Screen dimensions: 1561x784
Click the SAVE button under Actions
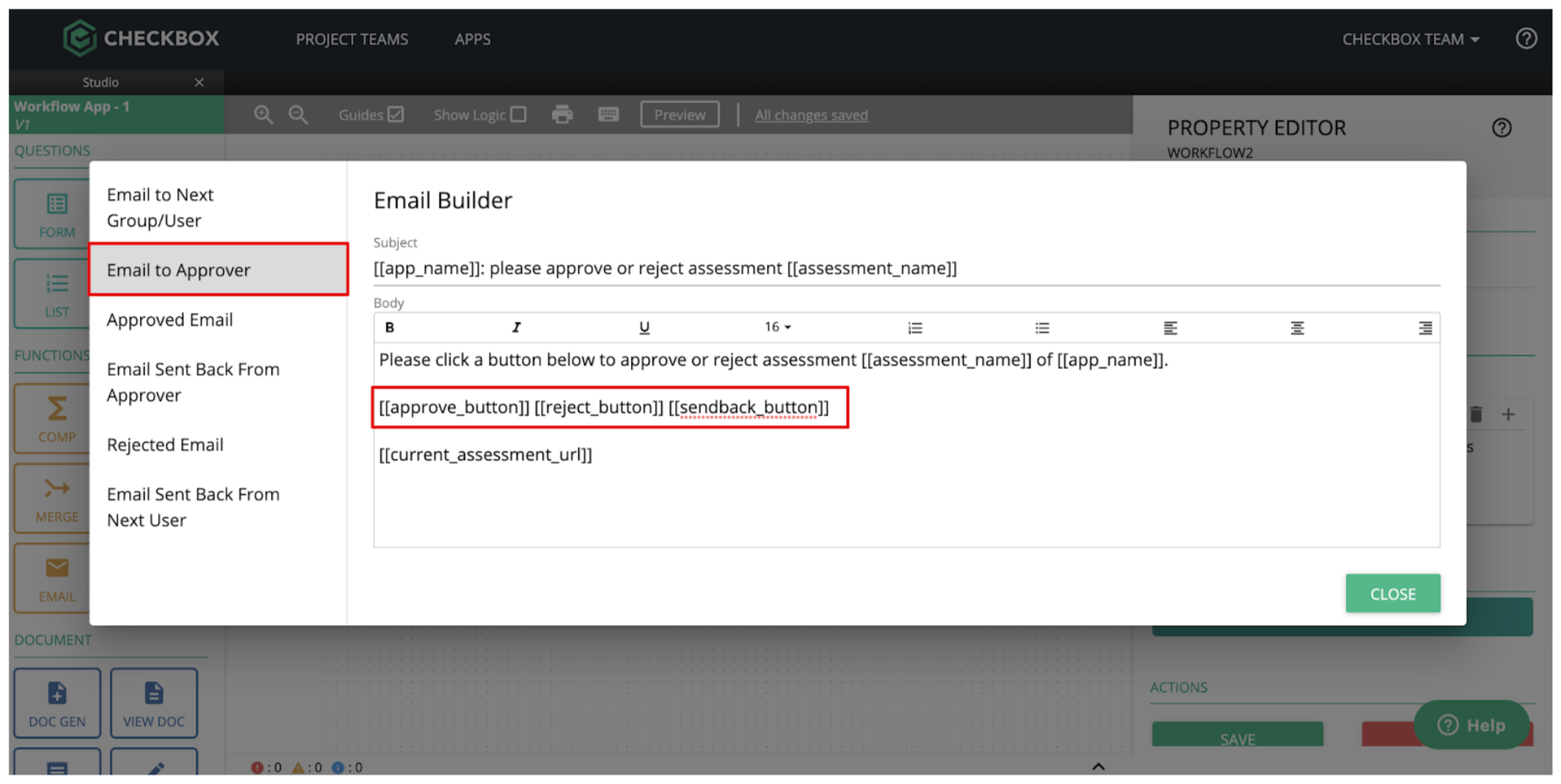click(1237, 735)
